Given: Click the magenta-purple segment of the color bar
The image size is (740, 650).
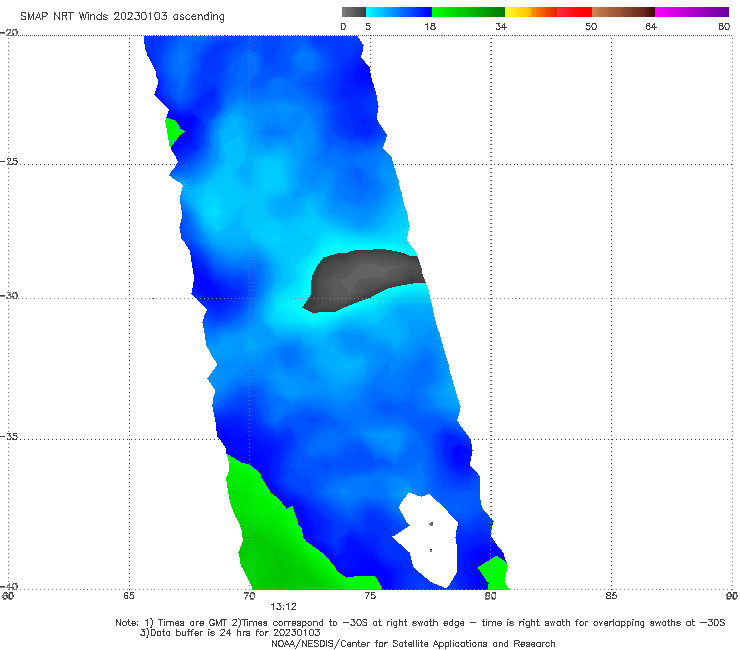Looking at the screenshot, I should [692, 12].
